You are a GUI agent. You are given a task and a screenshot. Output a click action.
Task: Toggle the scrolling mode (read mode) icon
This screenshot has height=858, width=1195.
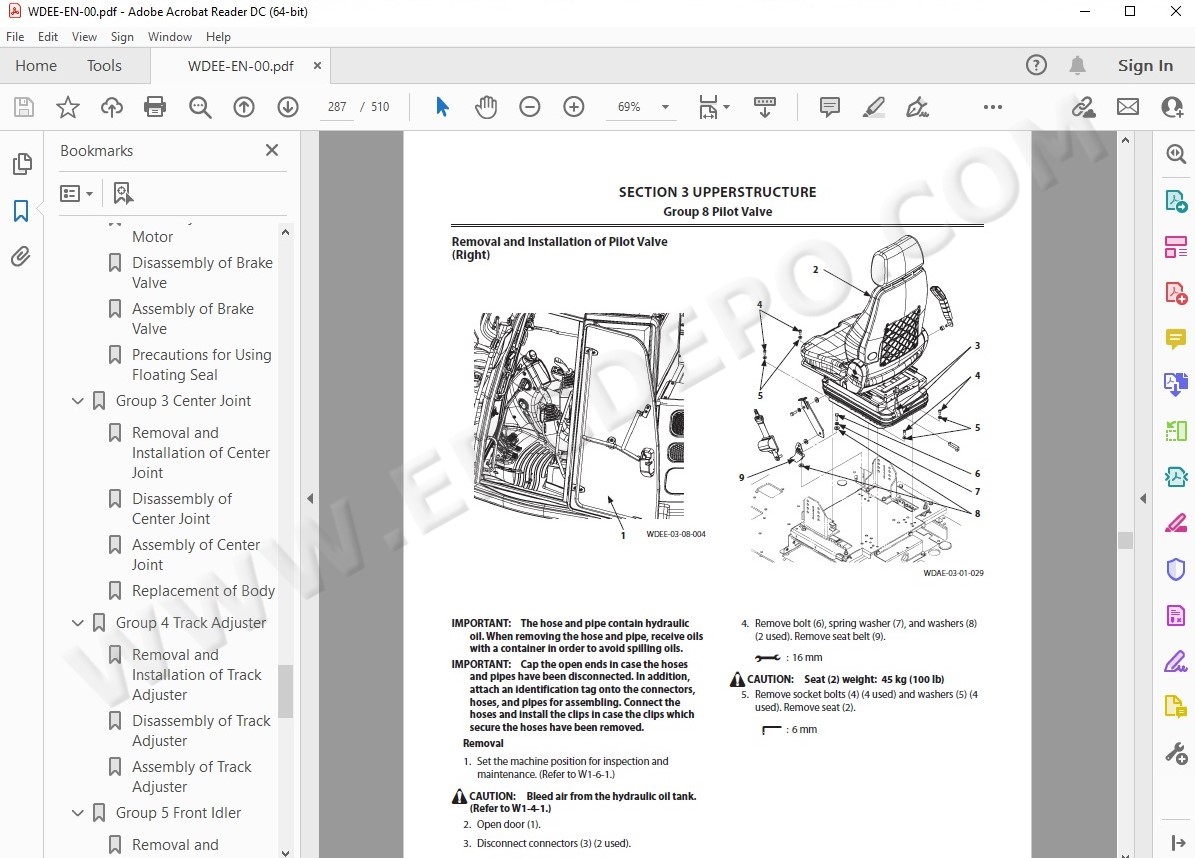764,107
